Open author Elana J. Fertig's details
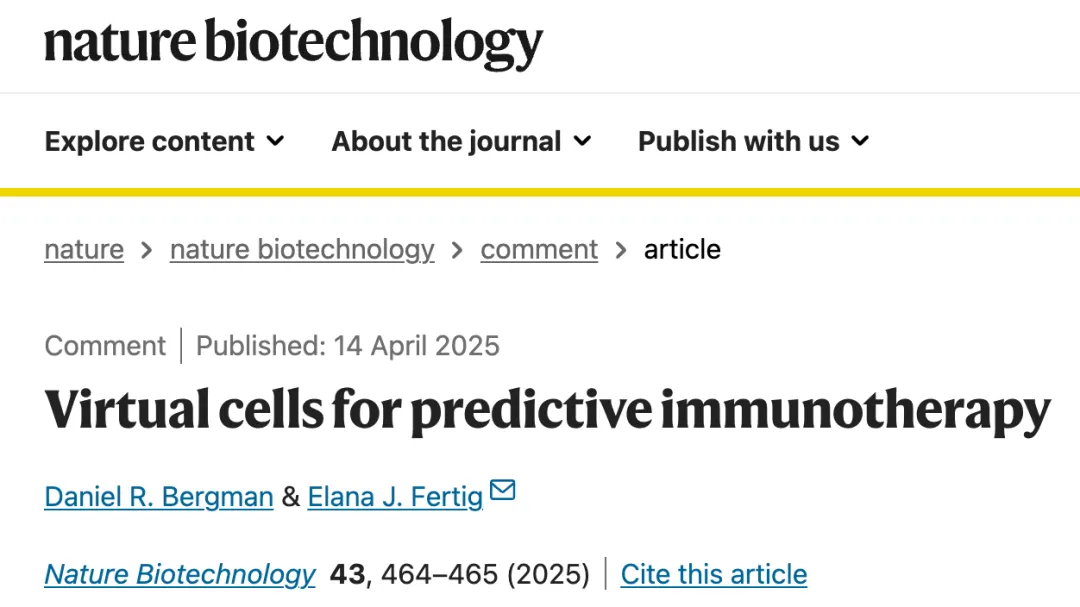 pos(395,497)
